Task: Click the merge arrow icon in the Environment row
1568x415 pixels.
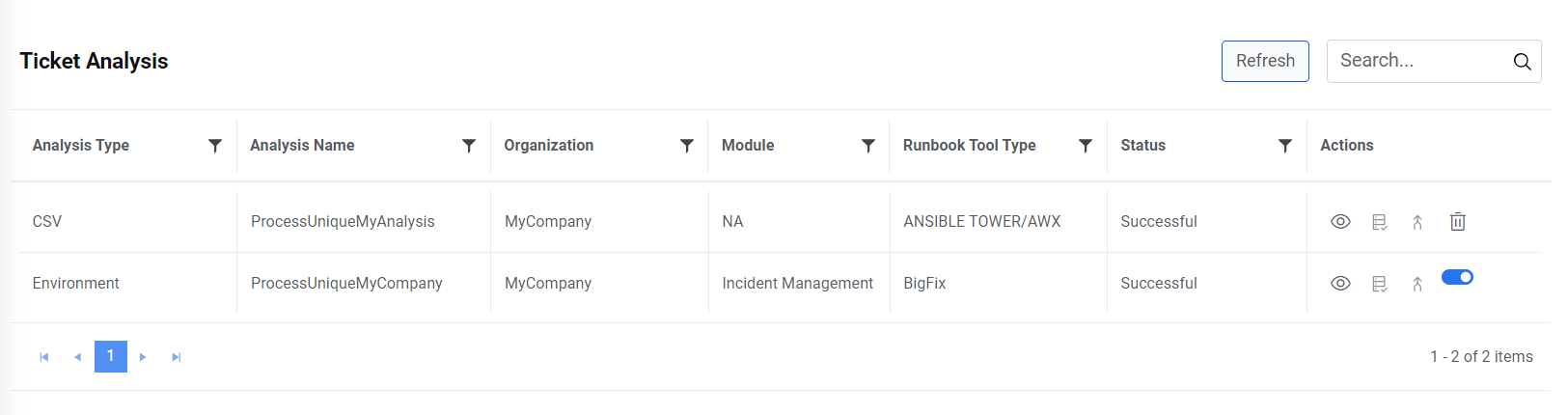Action: coord(1417,284)
